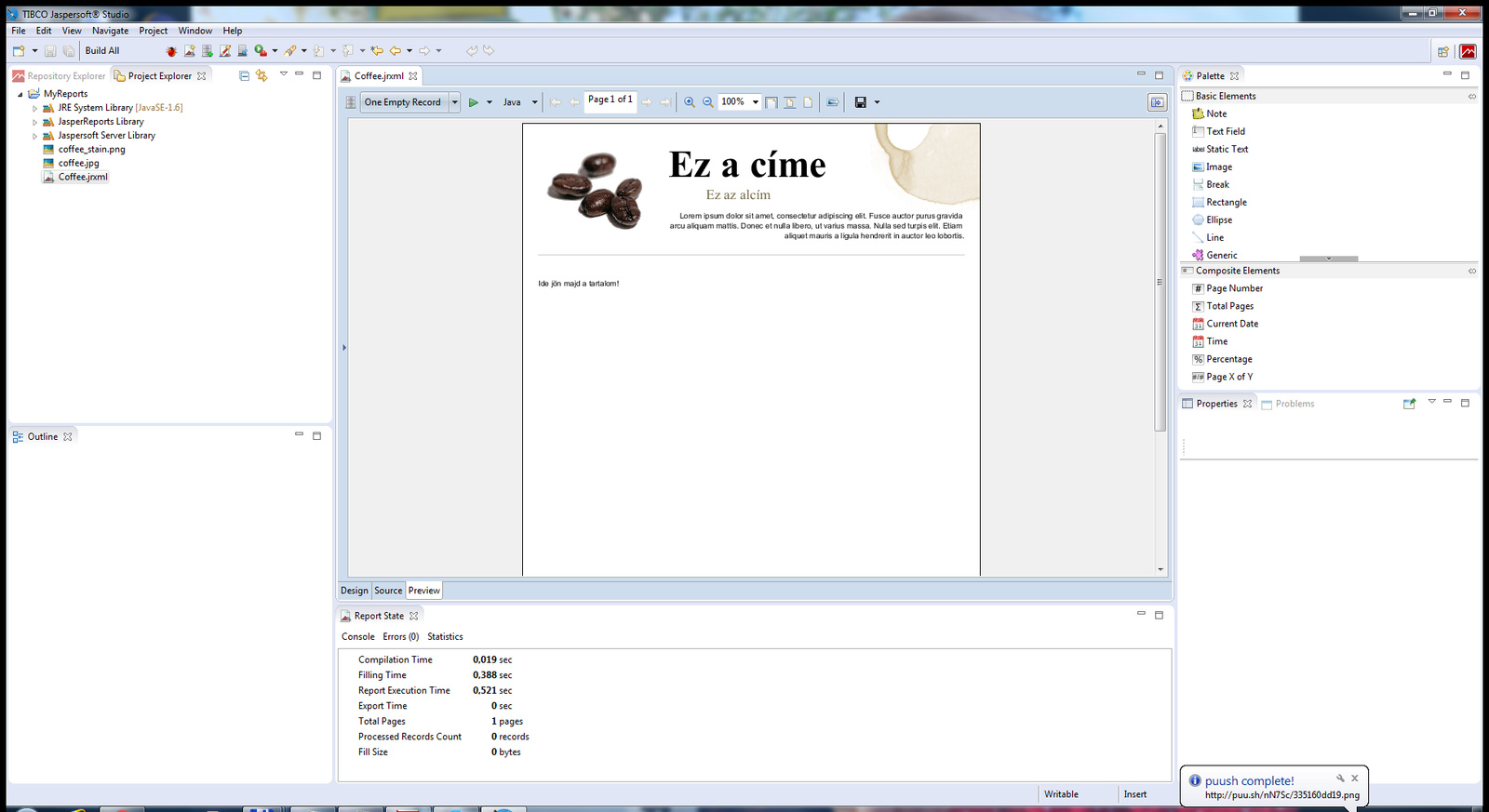The height and width of the screenshot is (812, 1489).
Task: Go to the last edit location
Action: point(377,50)
